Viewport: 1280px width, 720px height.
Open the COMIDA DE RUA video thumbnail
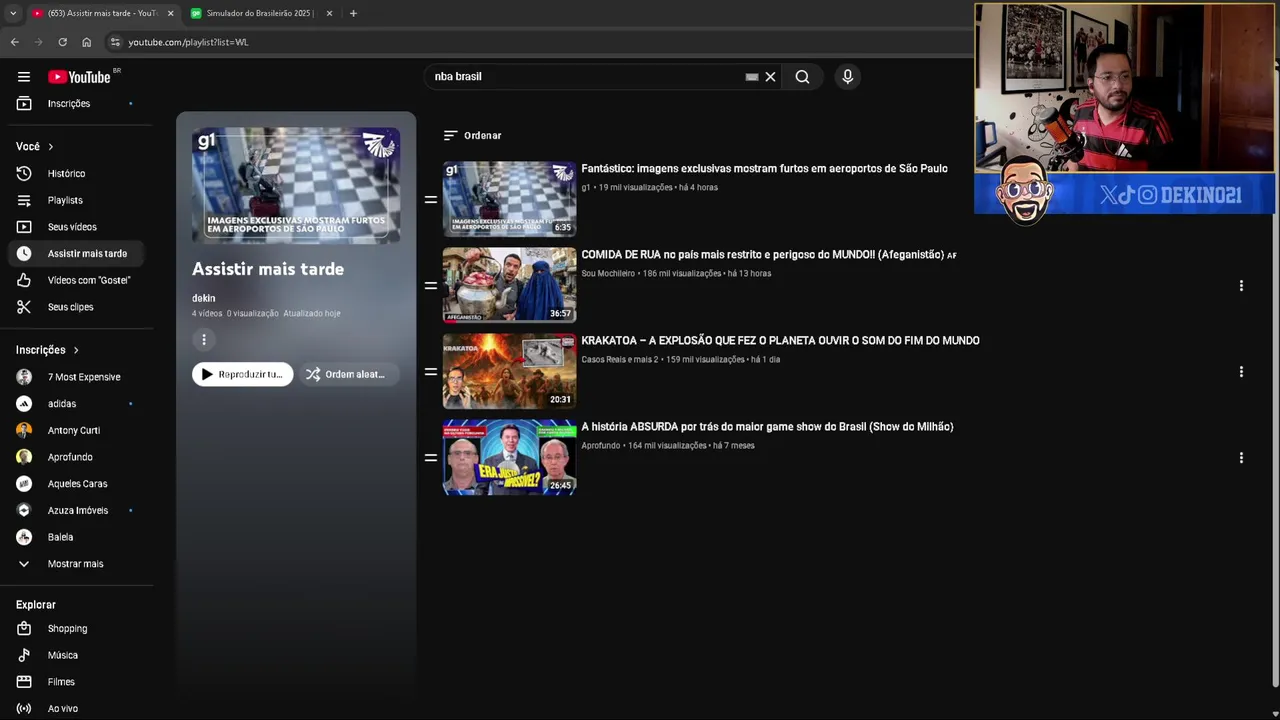point(510,285)
